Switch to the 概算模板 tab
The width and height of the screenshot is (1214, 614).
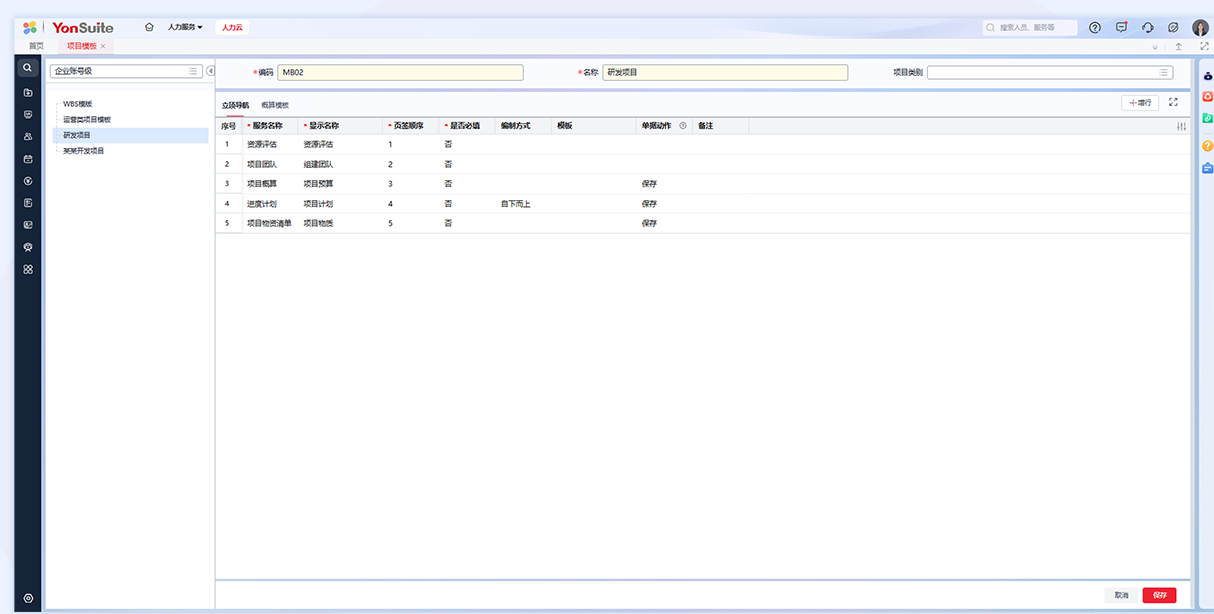(x=275, y=105)
